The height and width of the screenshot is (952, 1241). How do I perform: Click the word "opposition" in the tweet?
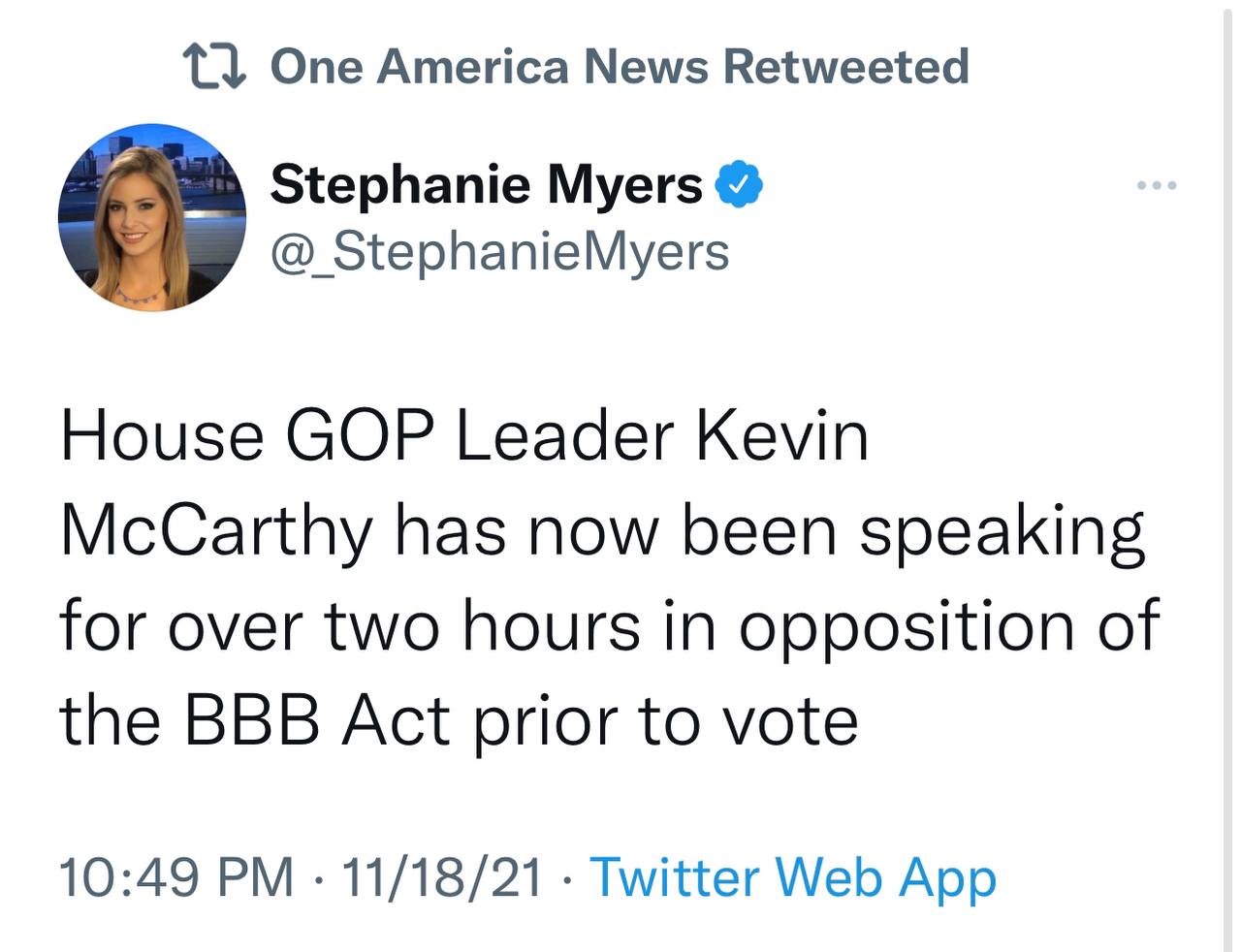[907, 627]
